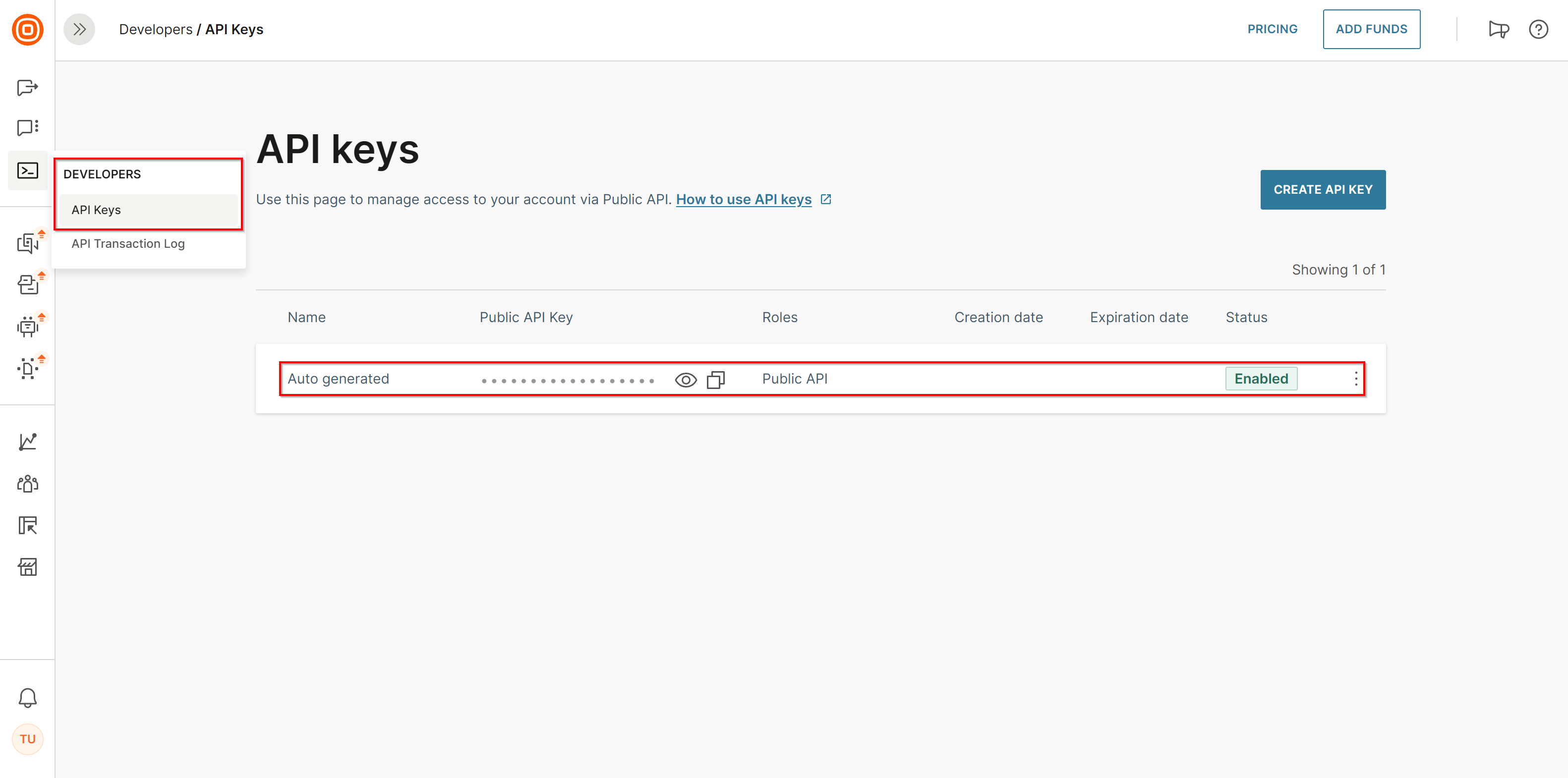Select API Keys in Developers menu
The height and width of the screenshot is (778, 1568).
pyautogui.click(x=148, y=210)
